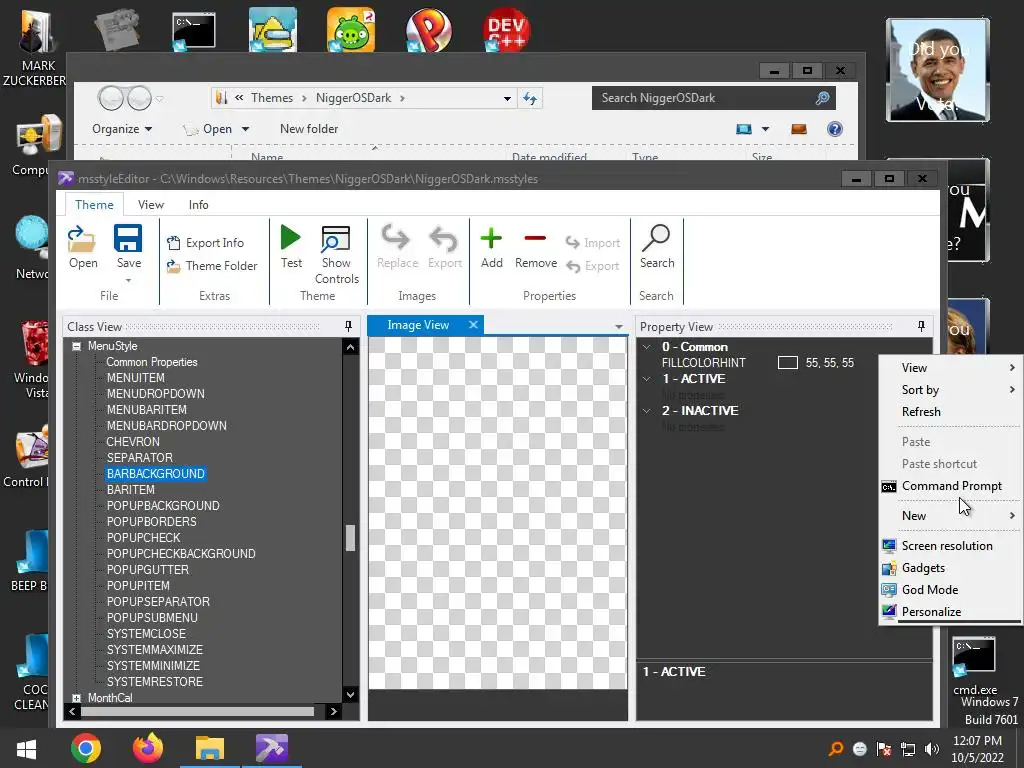Click Themes breadcrumb in Explorer address bar

coord(272,98)
